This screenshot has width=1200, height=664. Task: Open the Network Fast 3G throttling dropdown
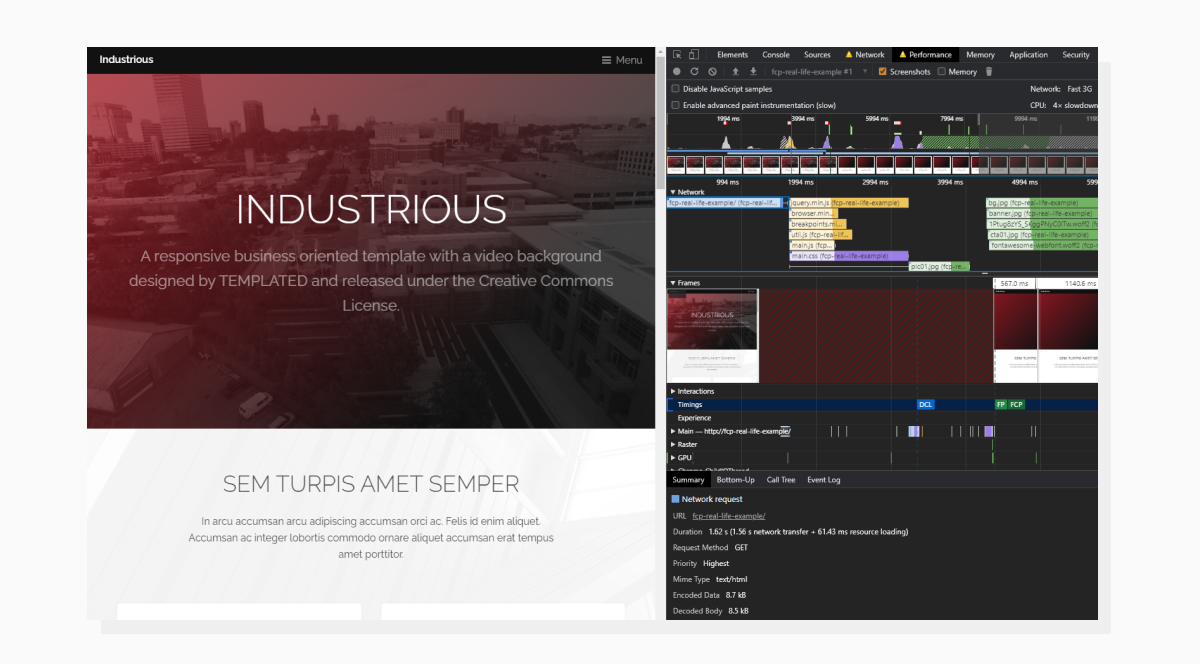tap(1079, 88)
